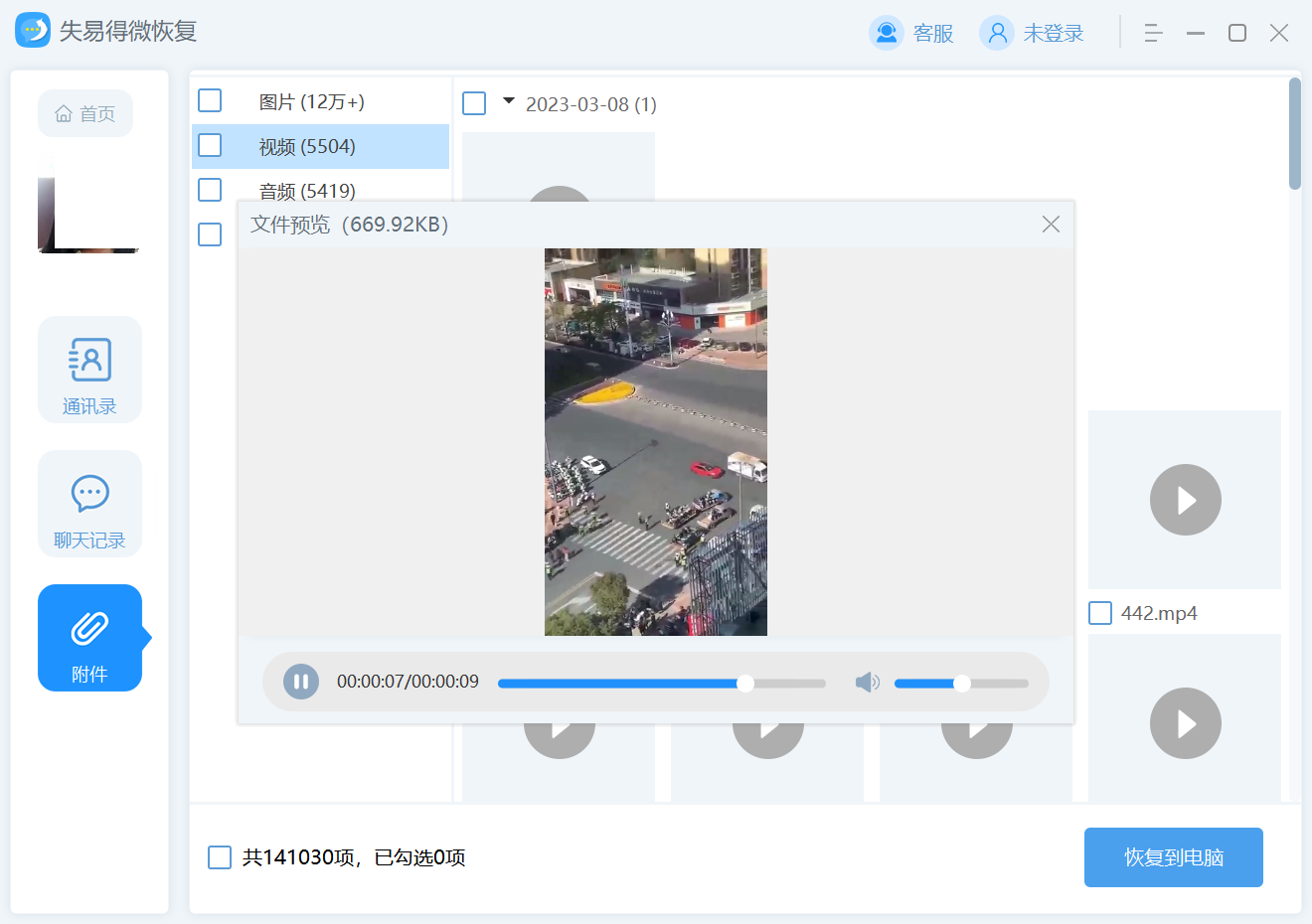The height and width of the screenshot is (924, 1312).
Task: Click the Not Logged In (未登录) avatar
Action: coord(997,33)
